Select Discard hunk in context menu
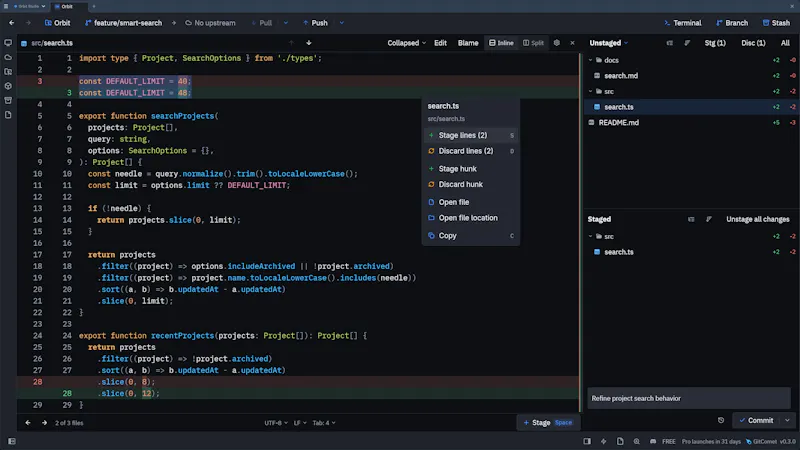 click(x=470, y=184)
